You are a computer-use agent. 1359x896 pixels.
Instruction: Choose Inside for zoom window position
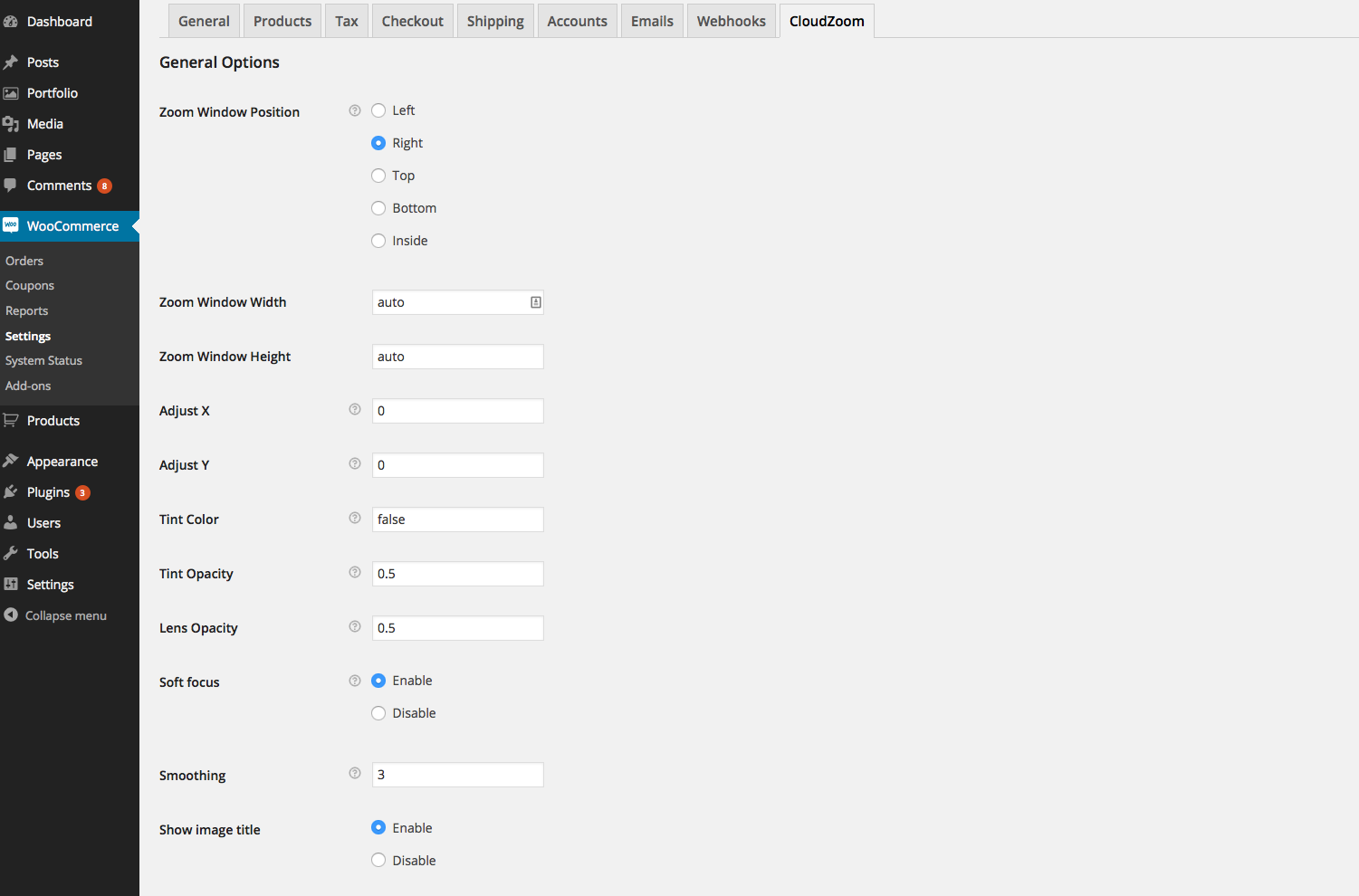point(378,241)
